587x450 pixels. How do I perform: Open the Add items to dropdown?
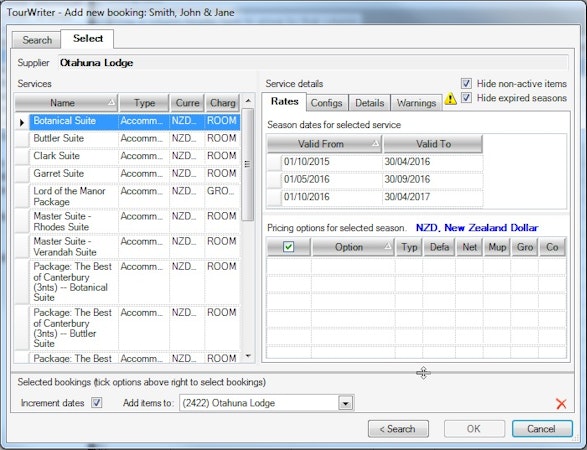click(346, 403)
